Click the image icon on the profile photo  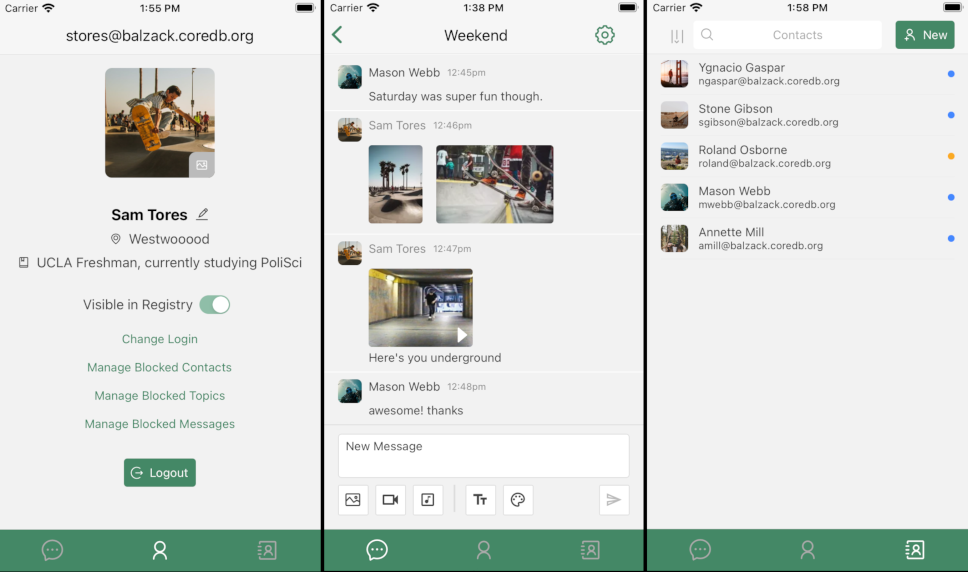coord(201,165)
